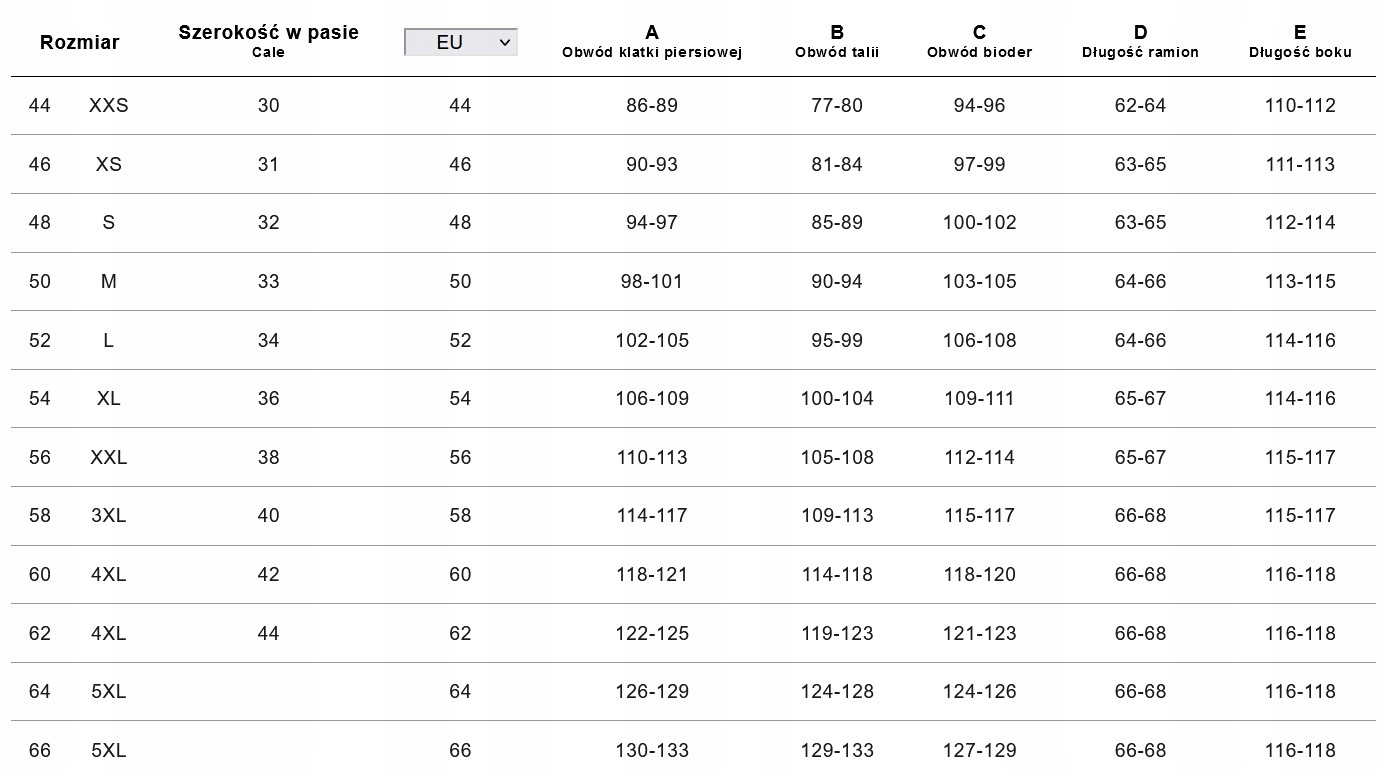The image size is (1383, 772).
Task: Click chest value 130-133 in last row
Action: click(652, 750)
